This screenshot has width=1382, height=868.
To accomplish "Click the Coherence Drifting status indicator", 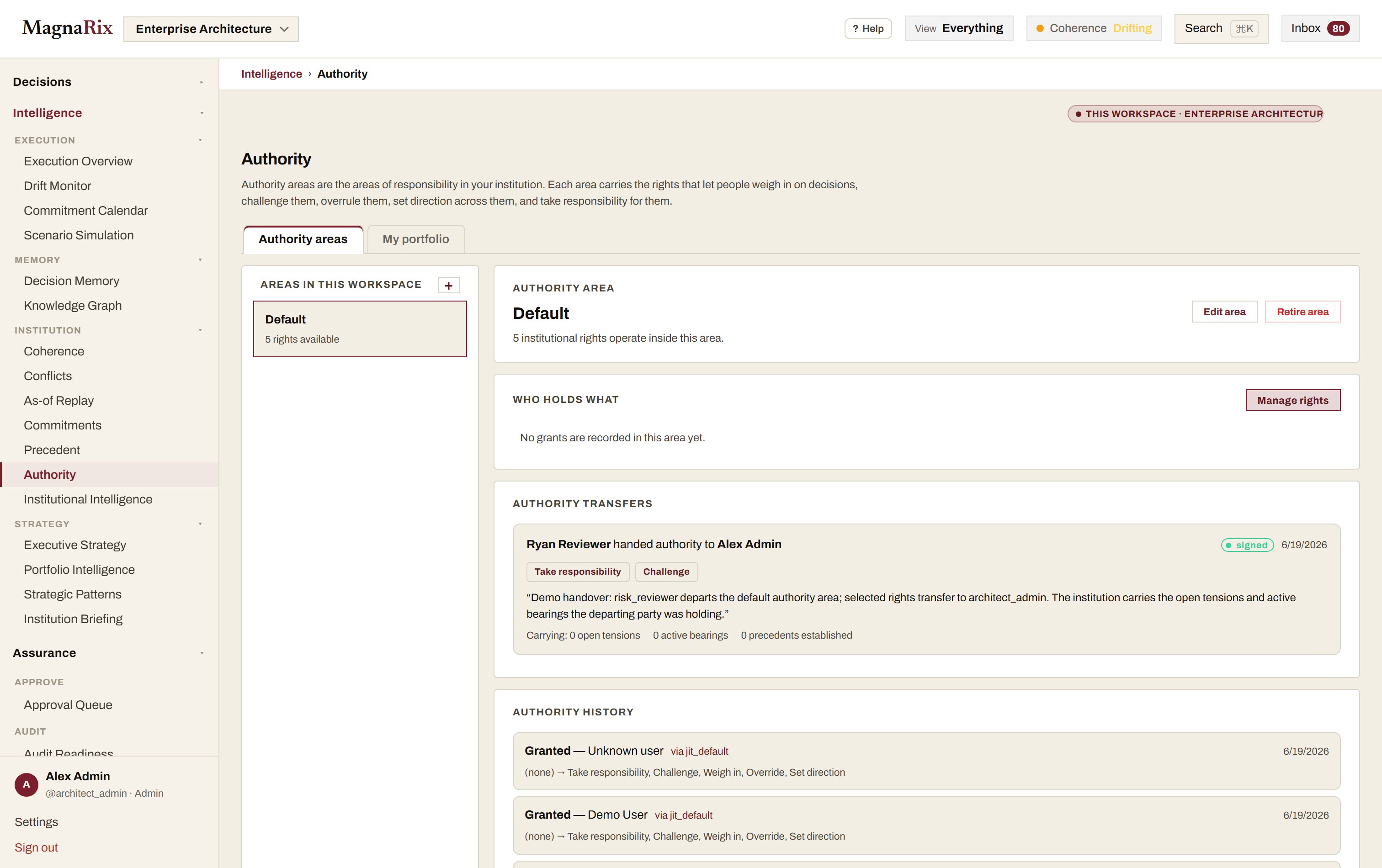I will [1093, 29].
